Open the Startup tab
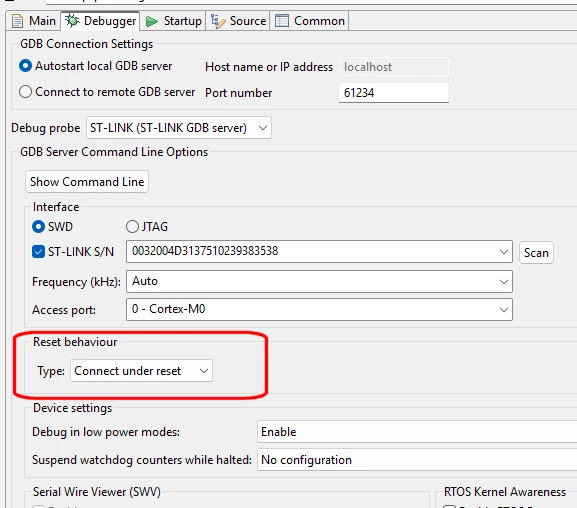 click(x=173, y=21)
